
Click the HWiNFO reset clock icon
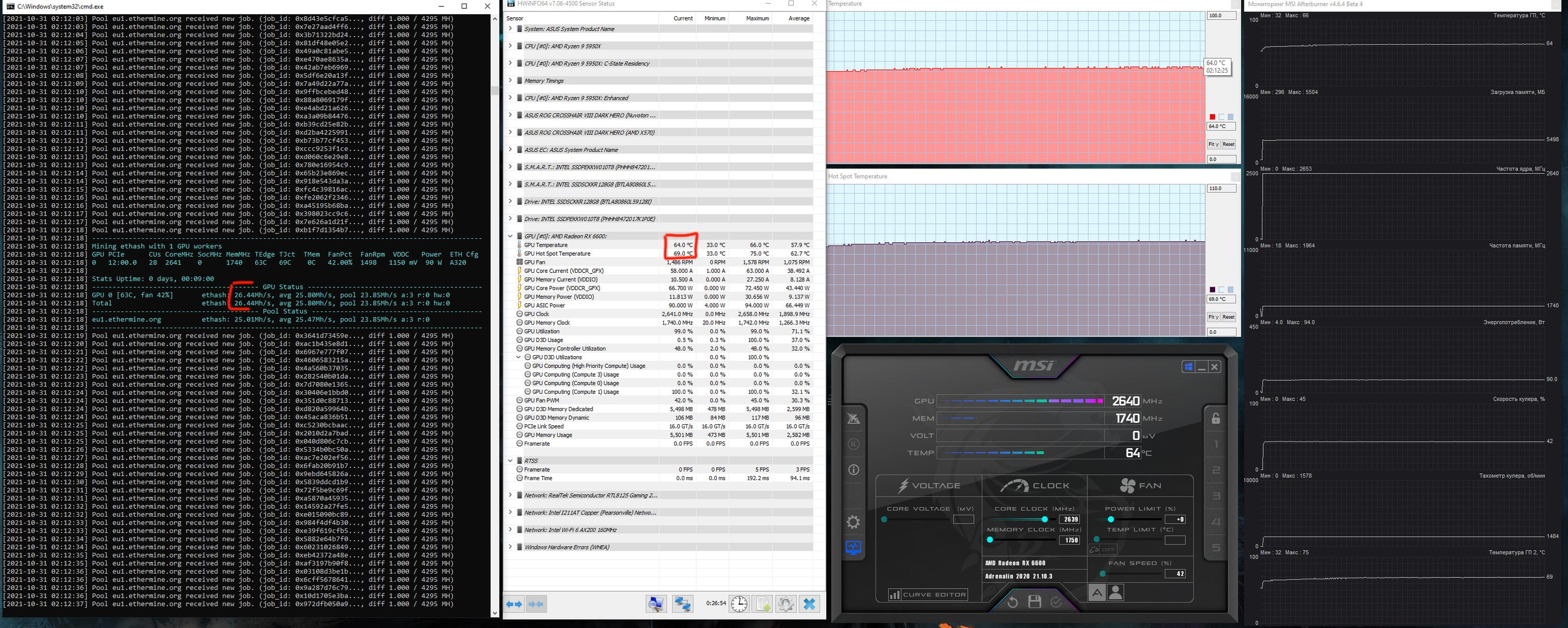(739, 603)
